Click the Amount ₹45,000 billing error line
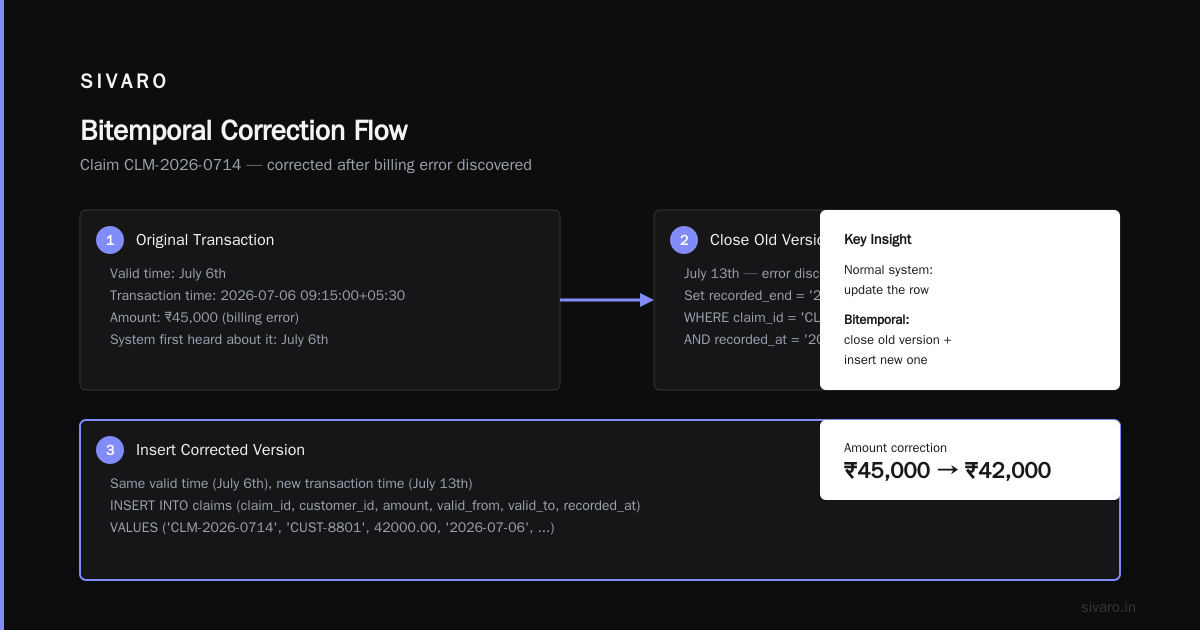The height and width of the screenshot is (630, 1200). coord(204,318)
